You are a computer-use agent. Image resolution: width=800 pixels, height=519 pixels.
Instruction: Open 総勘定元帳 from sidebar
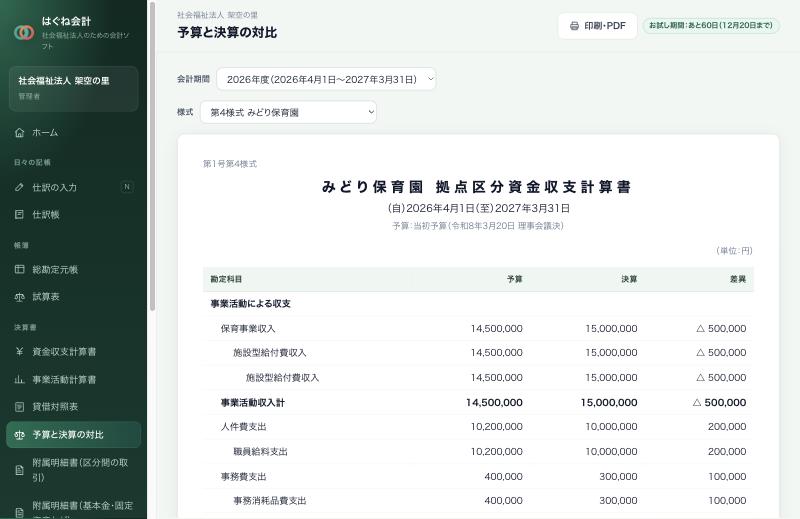[73, 269]
